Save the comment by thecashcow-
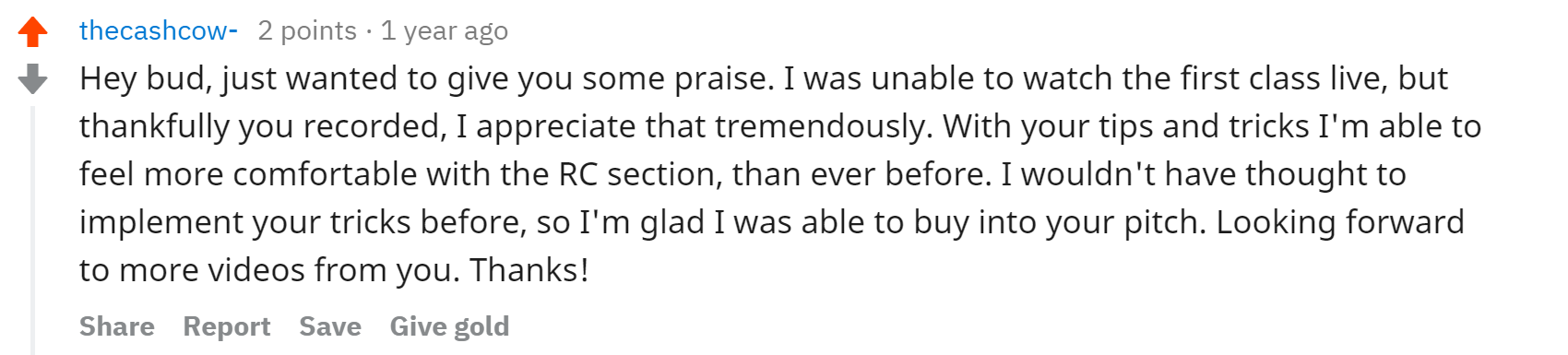This screenshot has height=355, width=1568. [x=330, y=326]
